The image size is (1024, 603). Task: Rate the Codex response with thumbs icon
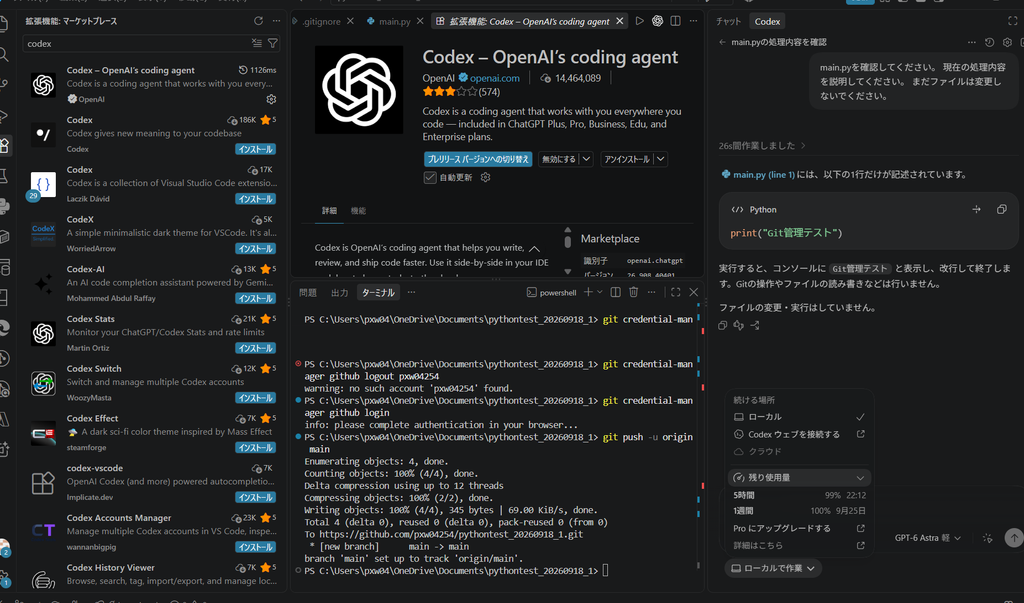[739, 325]
